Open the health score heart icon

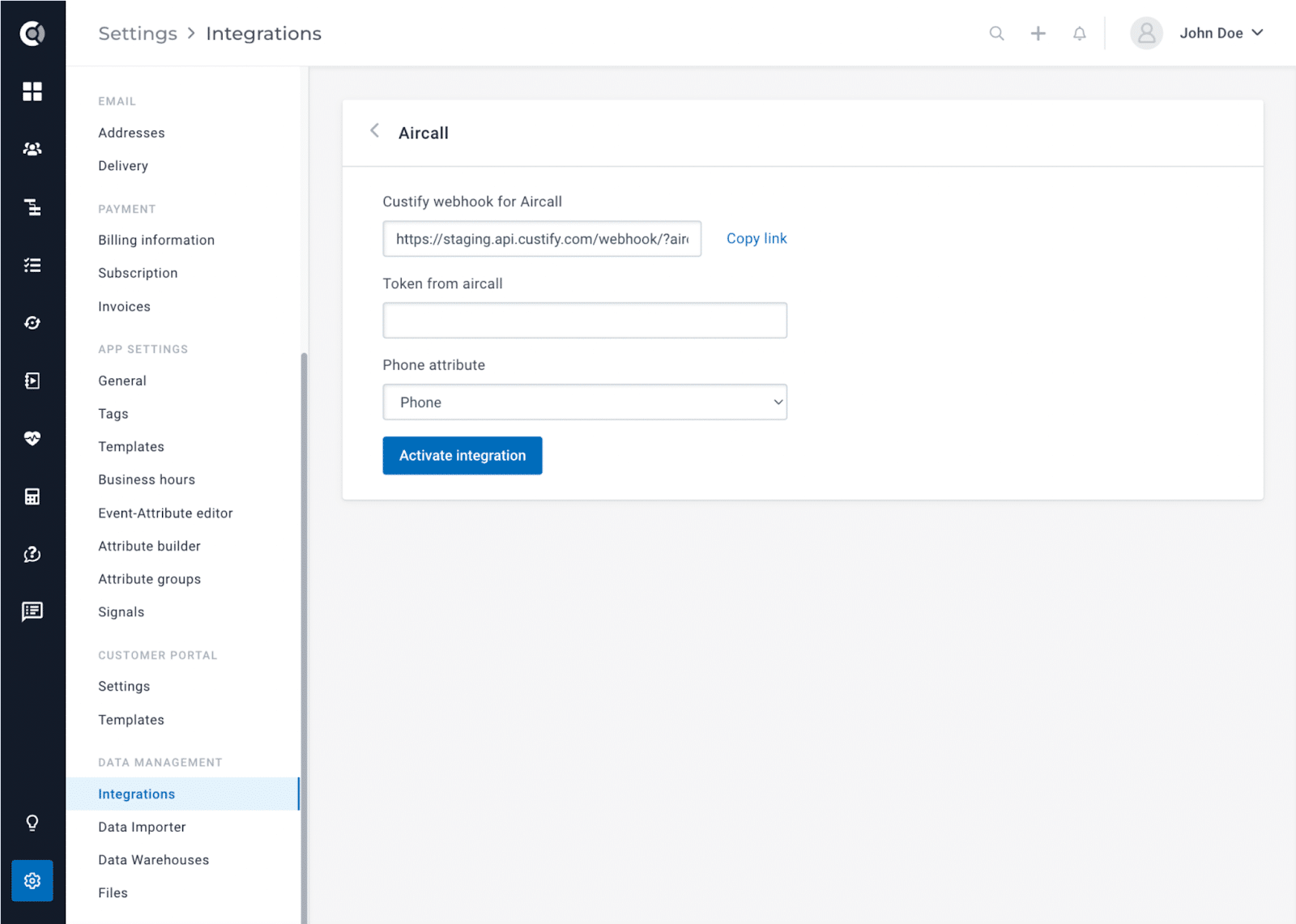pyautogui.click(x=32, y=438)
